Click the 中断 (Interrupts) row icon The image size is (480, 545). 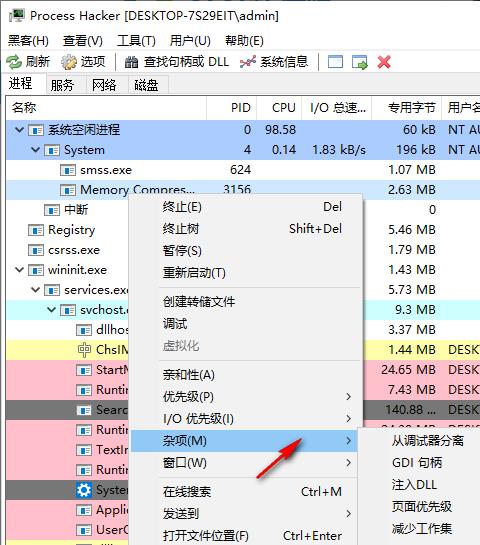coord(52,210)
